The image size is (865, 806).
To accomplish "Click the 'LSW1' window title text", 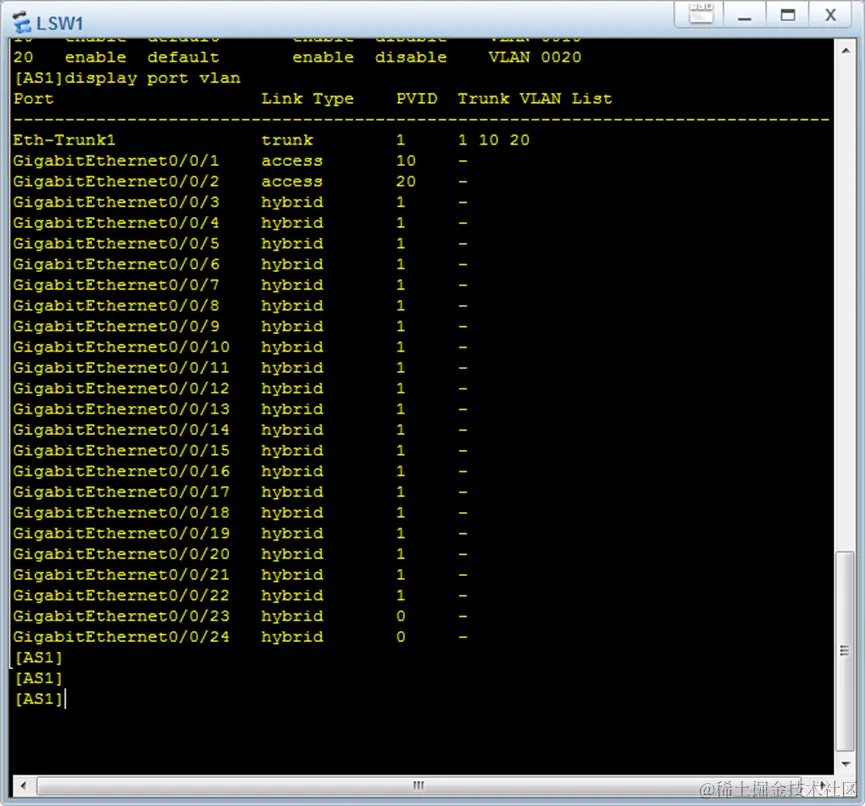I will click(60, 24).
